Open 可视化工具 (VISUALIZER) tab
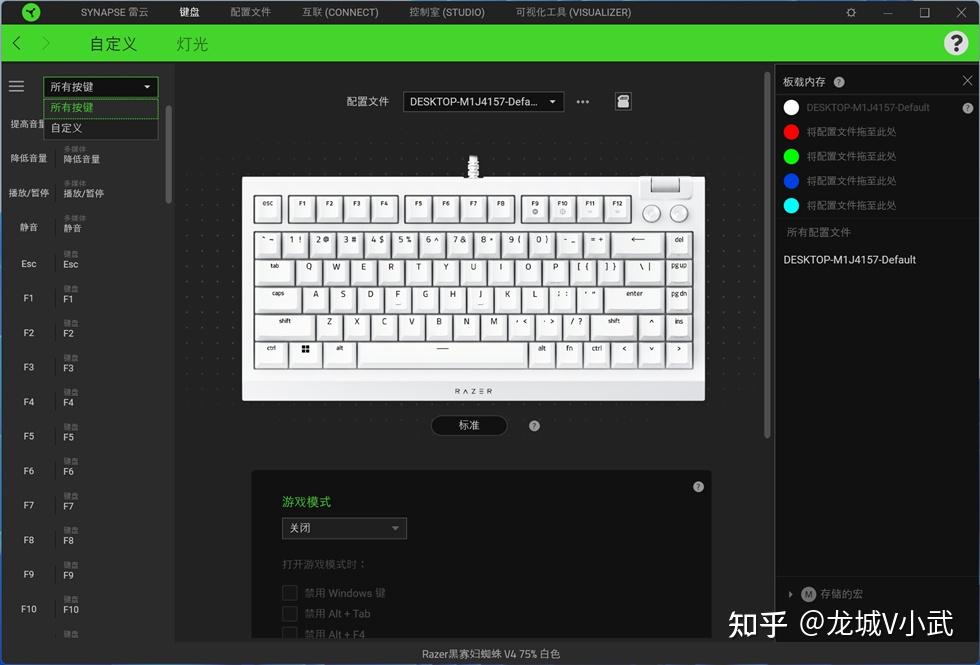This screenshot has width=980, height=665. tap(573, 12)
